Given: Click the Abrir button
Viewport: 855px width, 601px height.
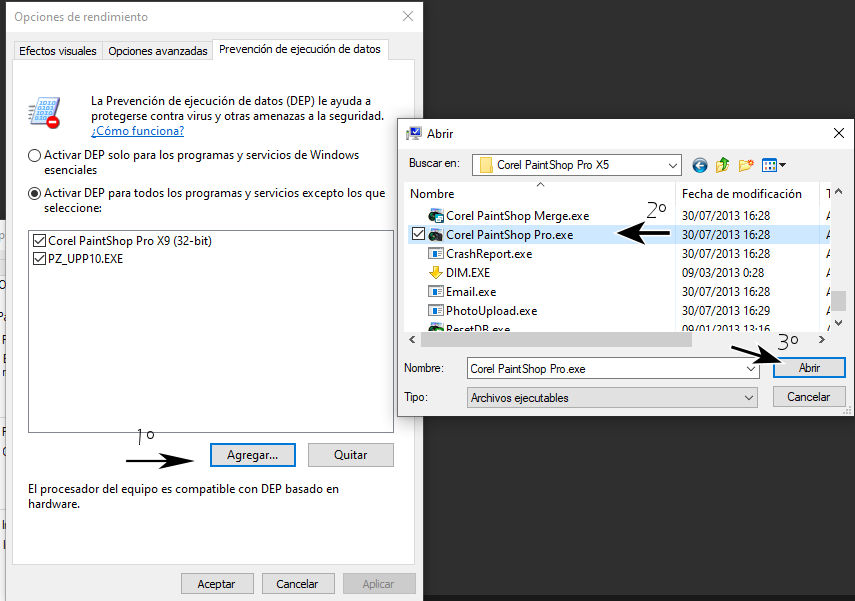Looking at the screenshot, I should 809,368.
